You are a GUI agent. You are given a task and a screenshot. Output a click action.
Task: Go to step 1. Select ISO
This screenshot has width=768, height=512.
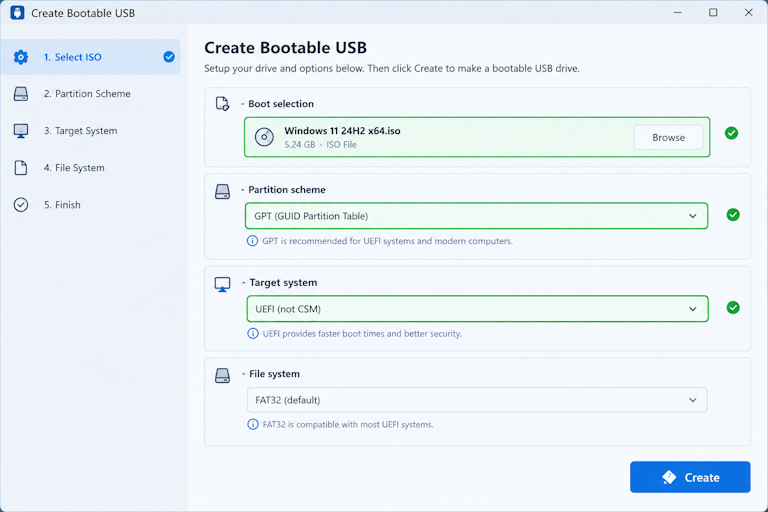(x=91, y=57)
